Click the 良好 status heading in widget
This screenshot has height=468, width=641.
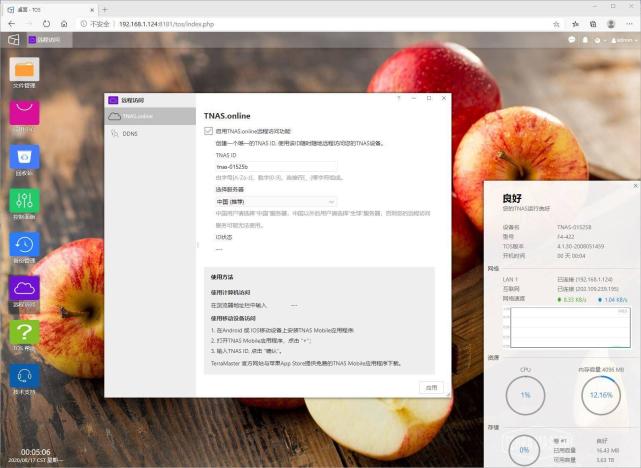[x=512, y=199]
